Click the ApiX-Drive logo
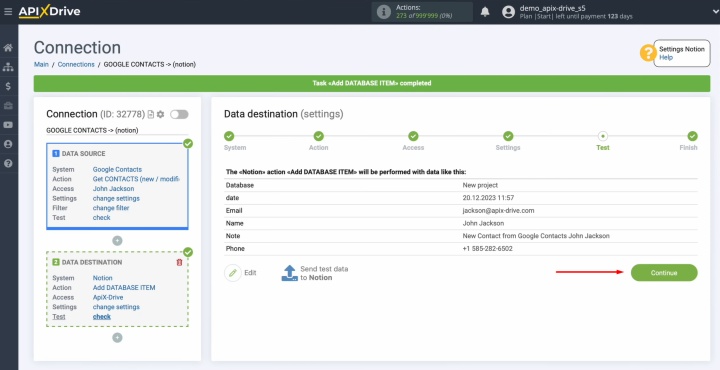Viewport: 720px width, 370px height. pyautogui.click(x=49, y=11)
